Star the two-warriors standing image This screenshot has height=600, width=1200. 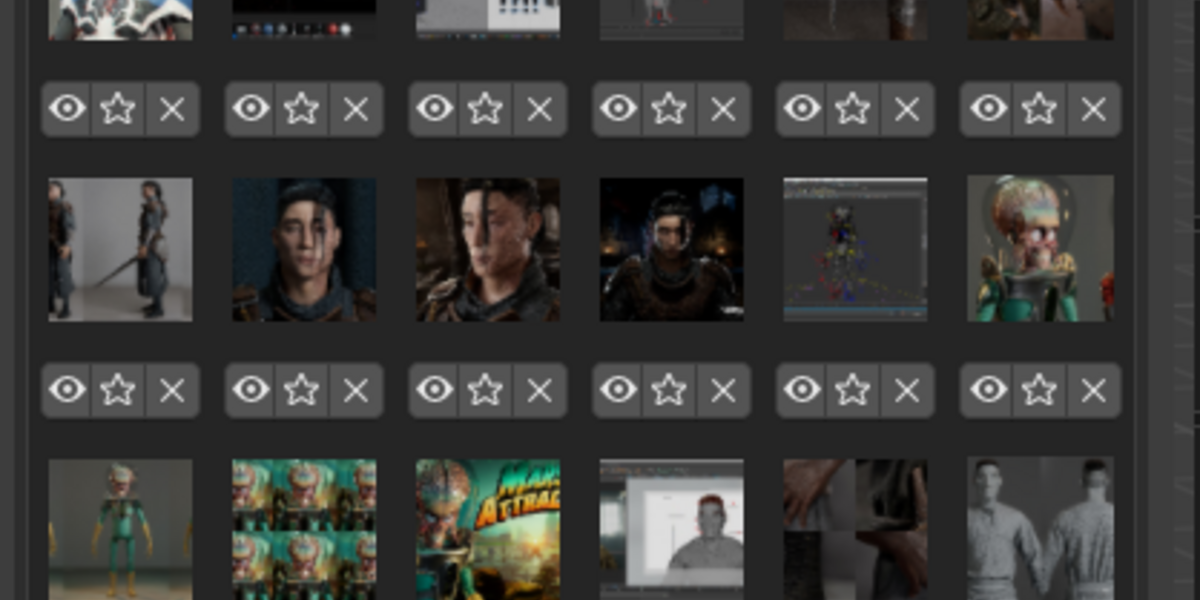click(118, 109)
